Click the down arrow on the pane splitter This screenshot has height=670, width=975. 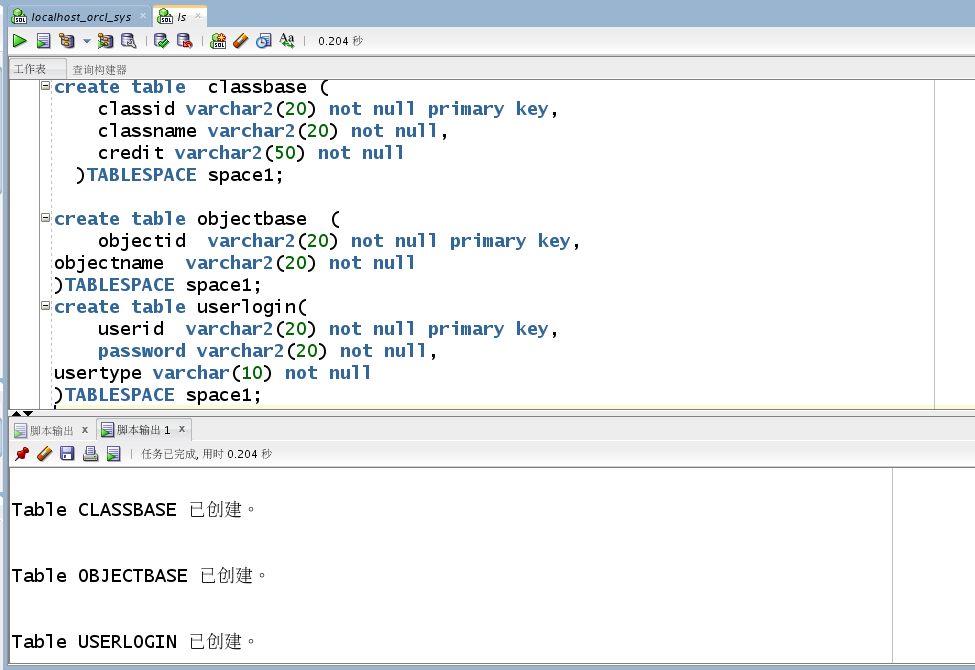[x=28, y=413]
